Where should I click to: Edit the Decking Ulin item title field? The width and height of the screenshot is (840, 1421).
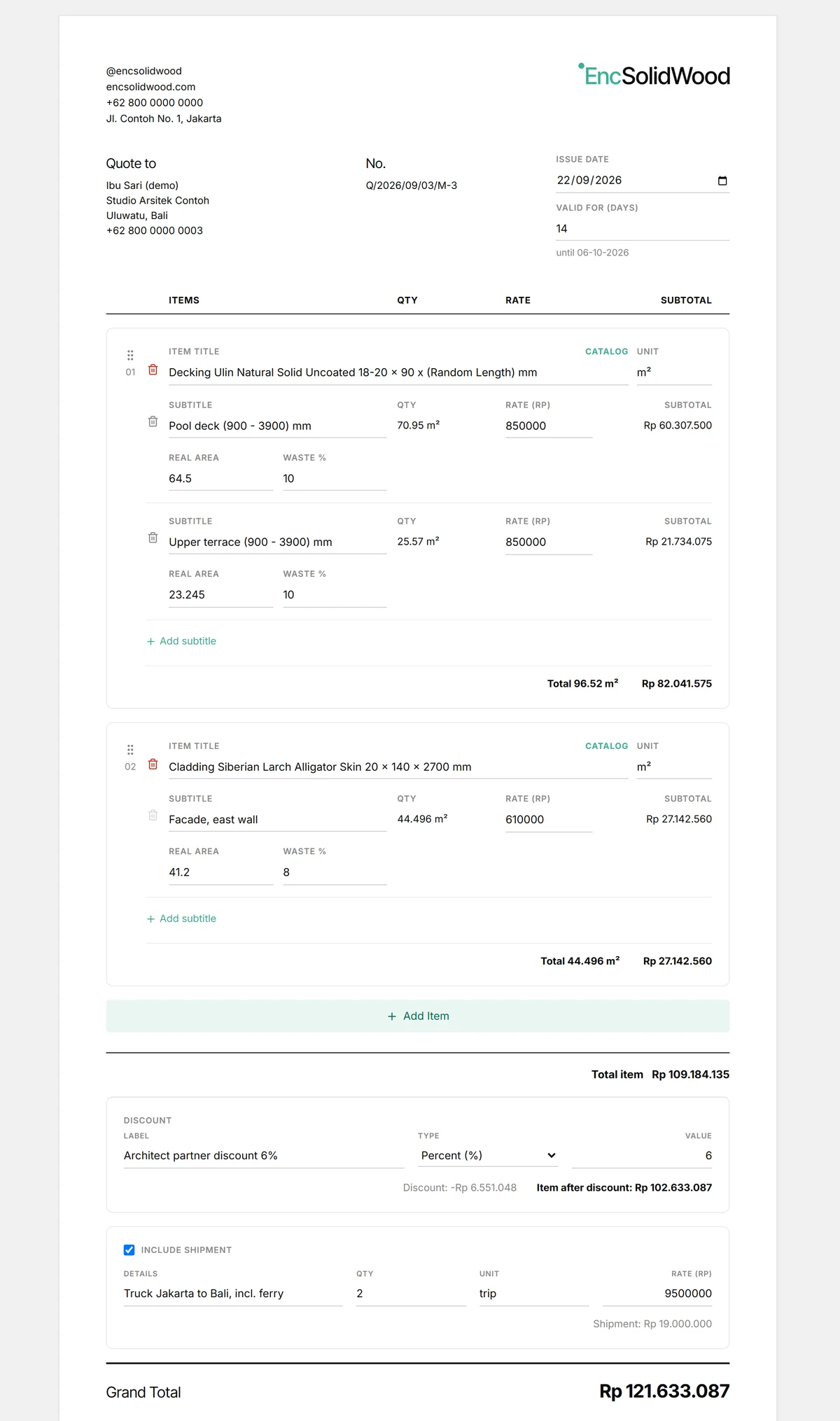point(398,372)
